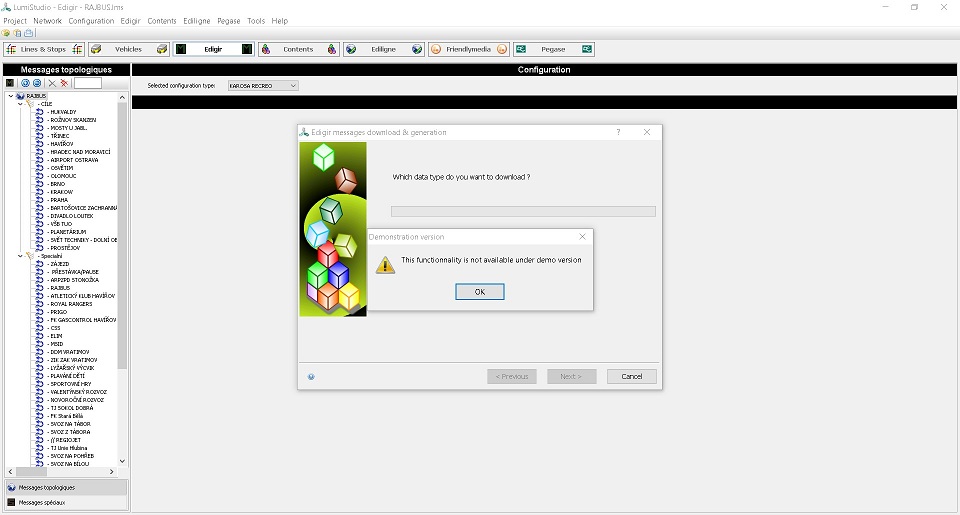Click the grey X delete icon in the Messages toolbar
960x515 pixels.
(52, 83)
